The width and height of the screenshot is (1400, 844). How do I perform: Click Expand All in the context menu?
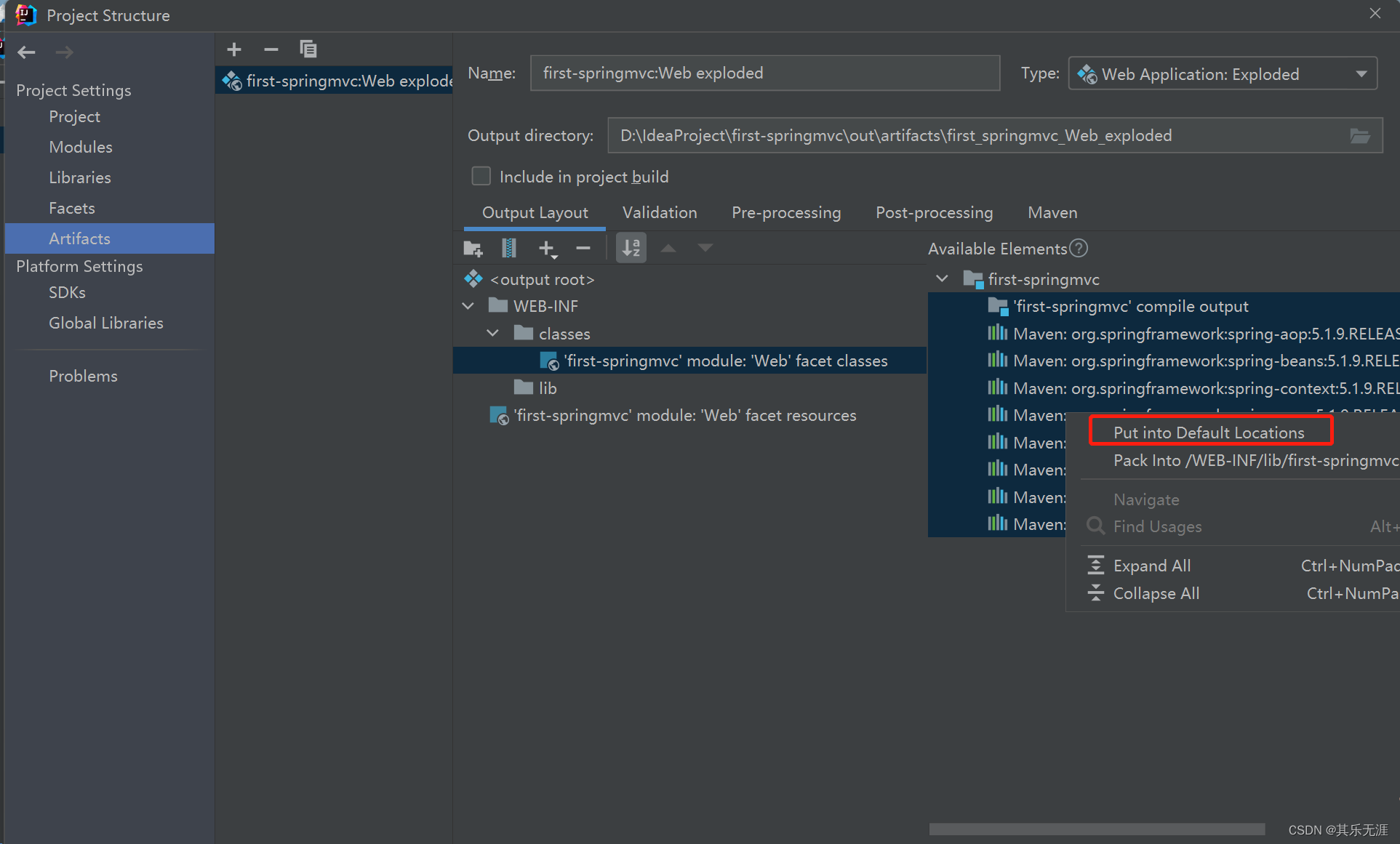coord(1151,565)
